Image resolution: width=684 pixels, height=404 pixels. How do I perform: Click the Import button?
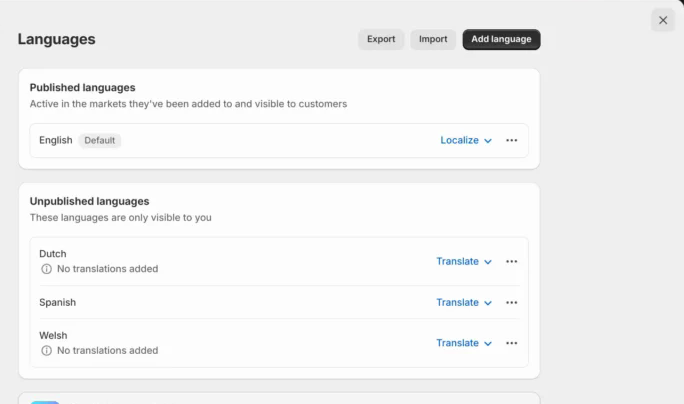pyautogui.click(x=433, y=39)
